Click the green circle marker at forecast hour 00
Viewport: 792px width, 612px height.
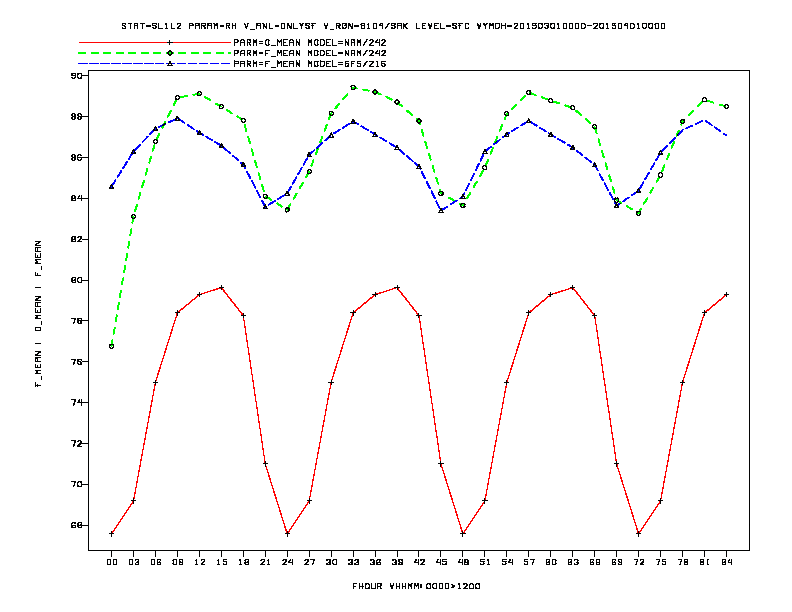(x=112, y=346)
